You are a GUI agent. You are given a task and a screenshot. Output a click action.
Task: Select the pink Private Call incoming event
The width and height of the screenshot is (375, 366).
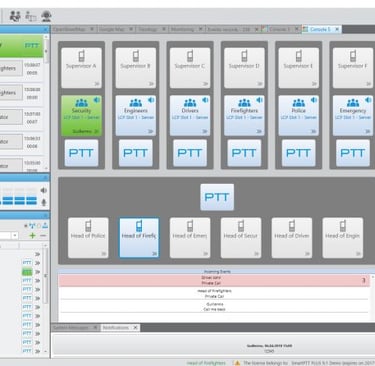[x=214, y=280]
